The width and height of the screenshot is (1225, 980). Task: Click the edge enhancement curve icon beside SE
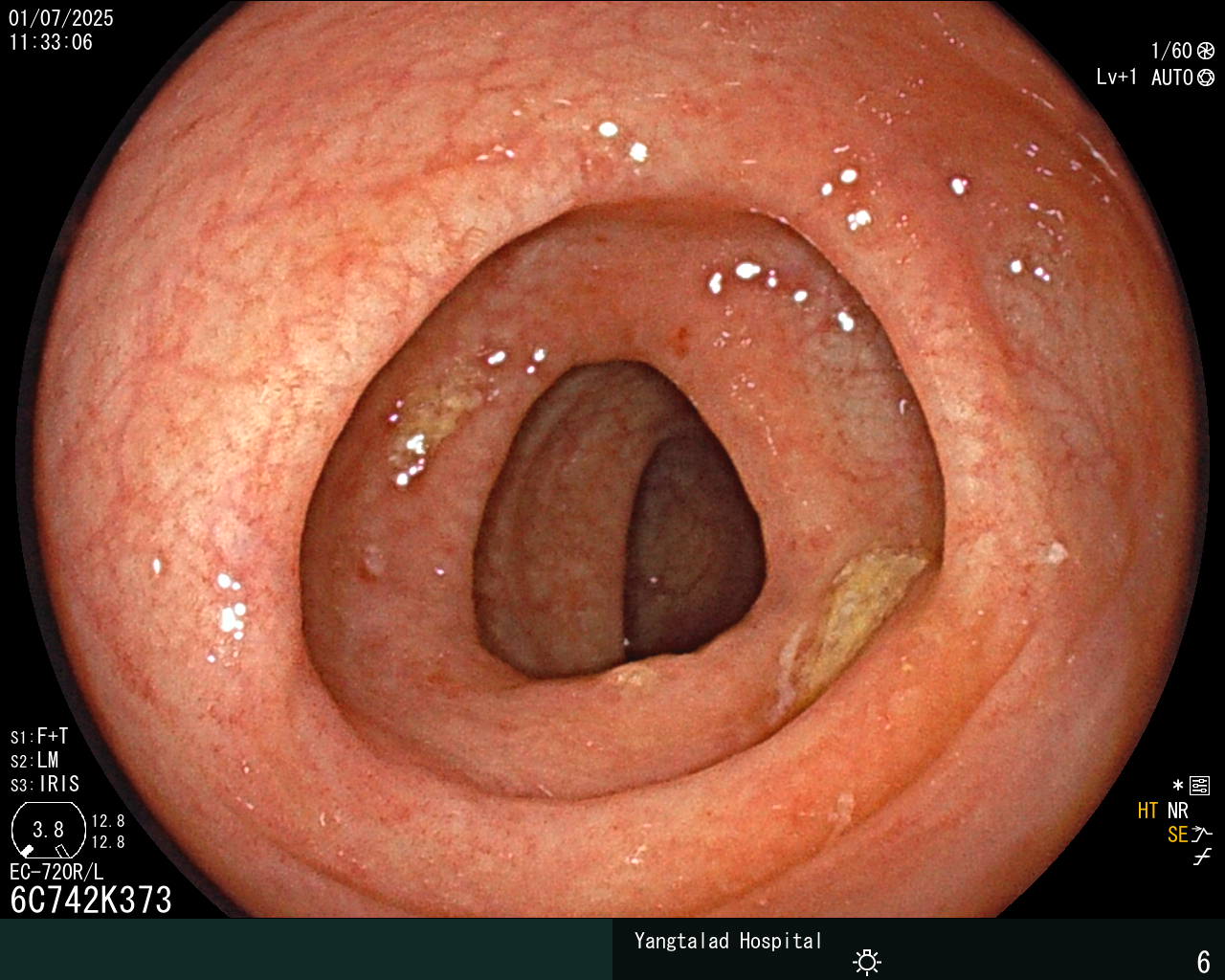[1202, 835]
